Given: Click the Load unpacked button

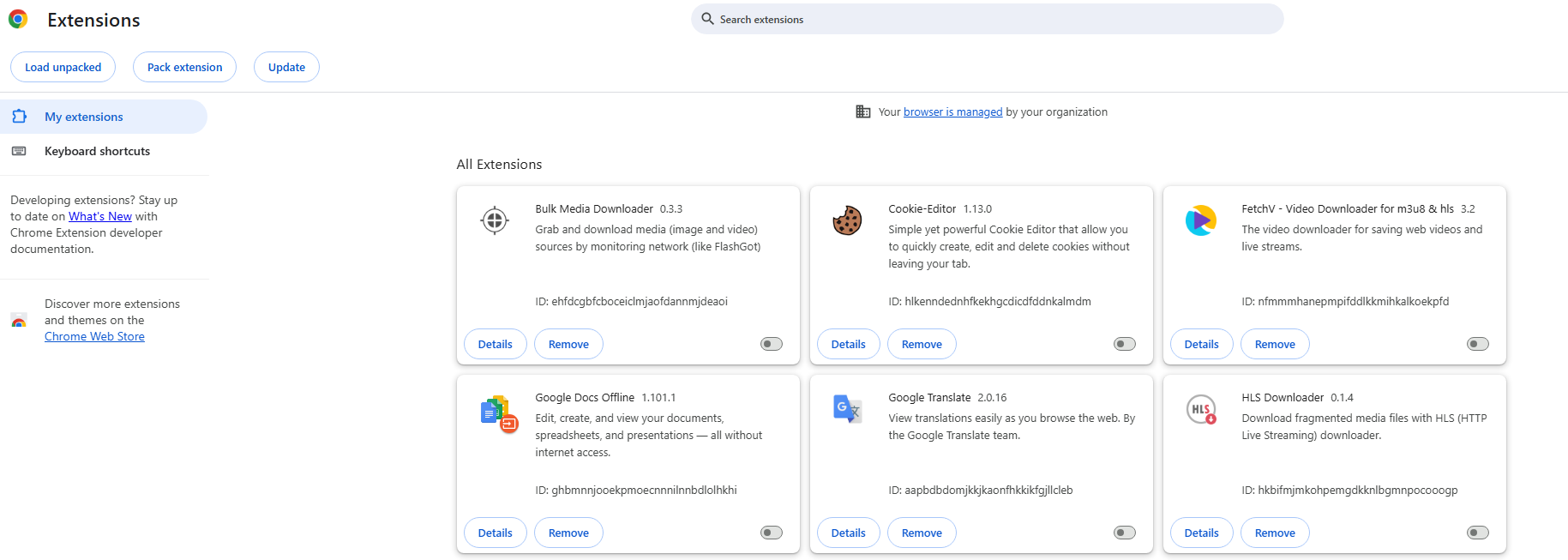Looking at the screenshot, I should coord(63,67).
